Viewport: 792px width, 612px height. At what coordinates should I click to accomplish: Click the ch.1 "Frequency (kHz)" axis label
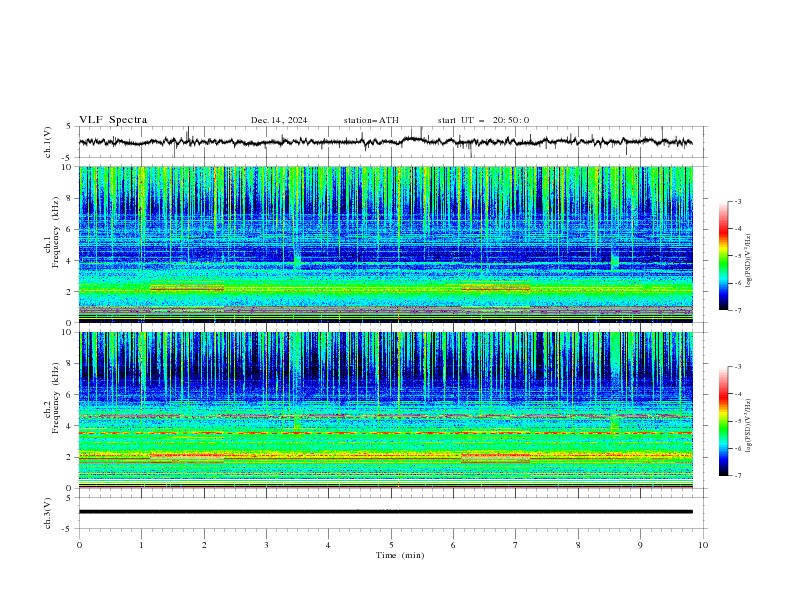tap(56, 233)
